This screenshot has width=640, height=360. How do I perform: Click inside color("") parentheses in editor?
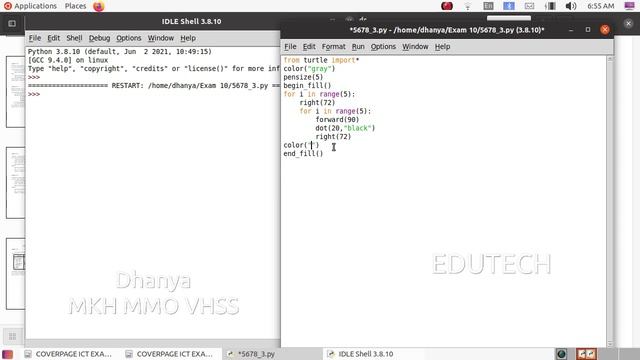[311, 145]
